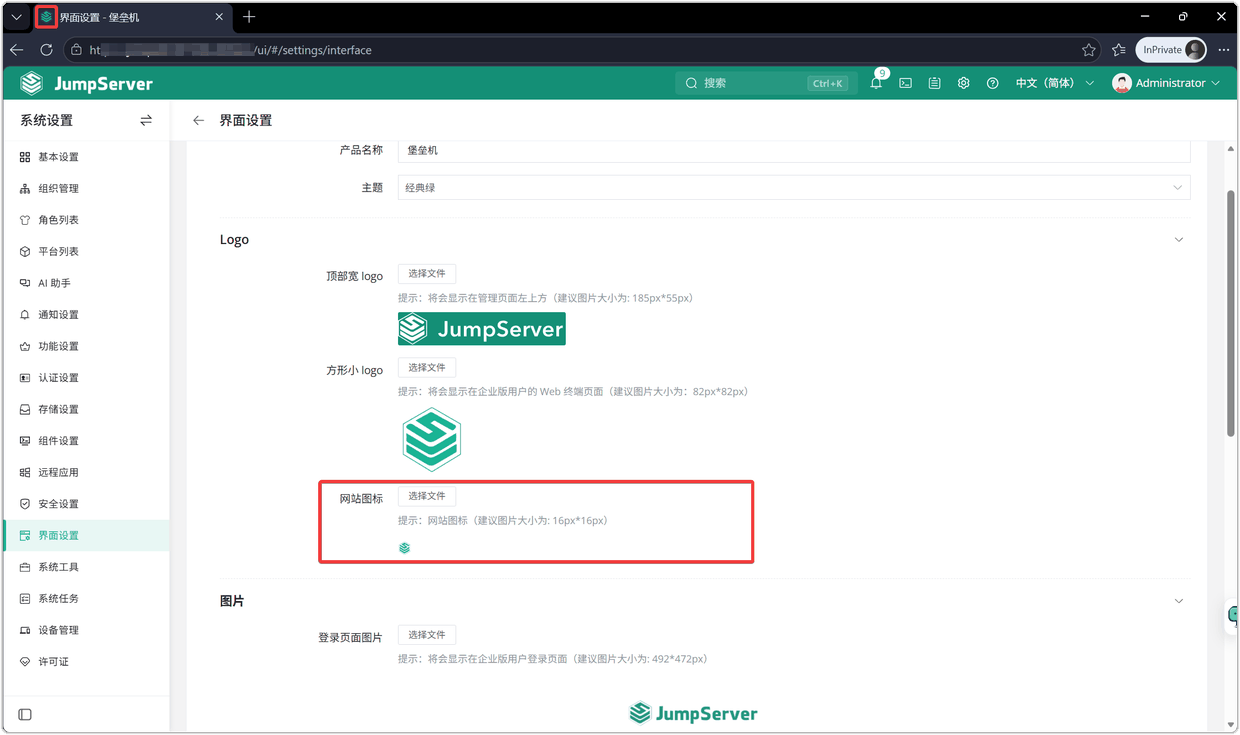Choose file for 网站图标
The image size is (1240, 735).
(427, 496)
